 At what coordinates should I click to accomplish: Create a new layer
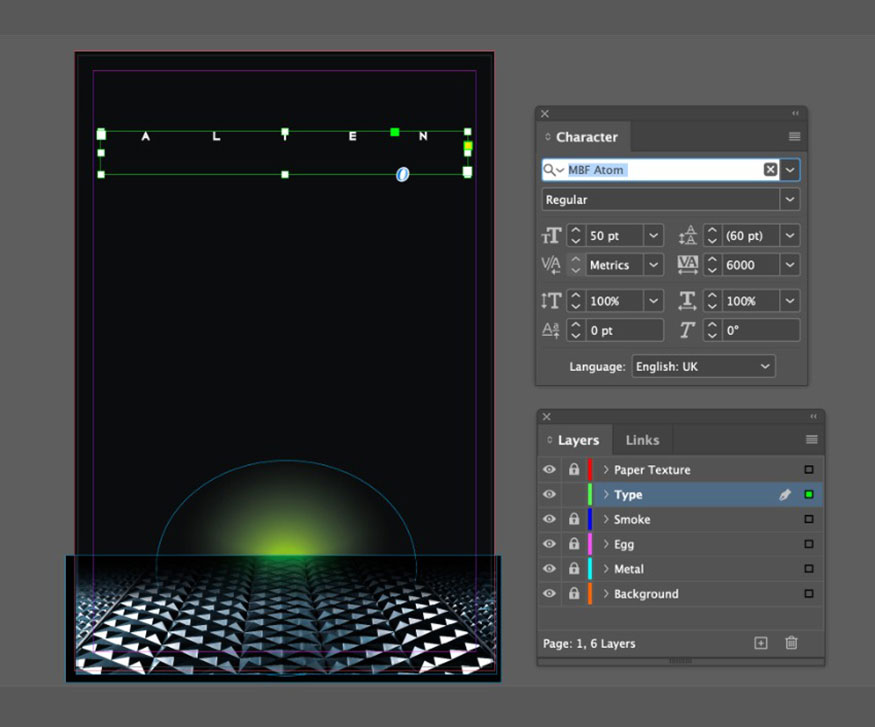tap(761, 643)
